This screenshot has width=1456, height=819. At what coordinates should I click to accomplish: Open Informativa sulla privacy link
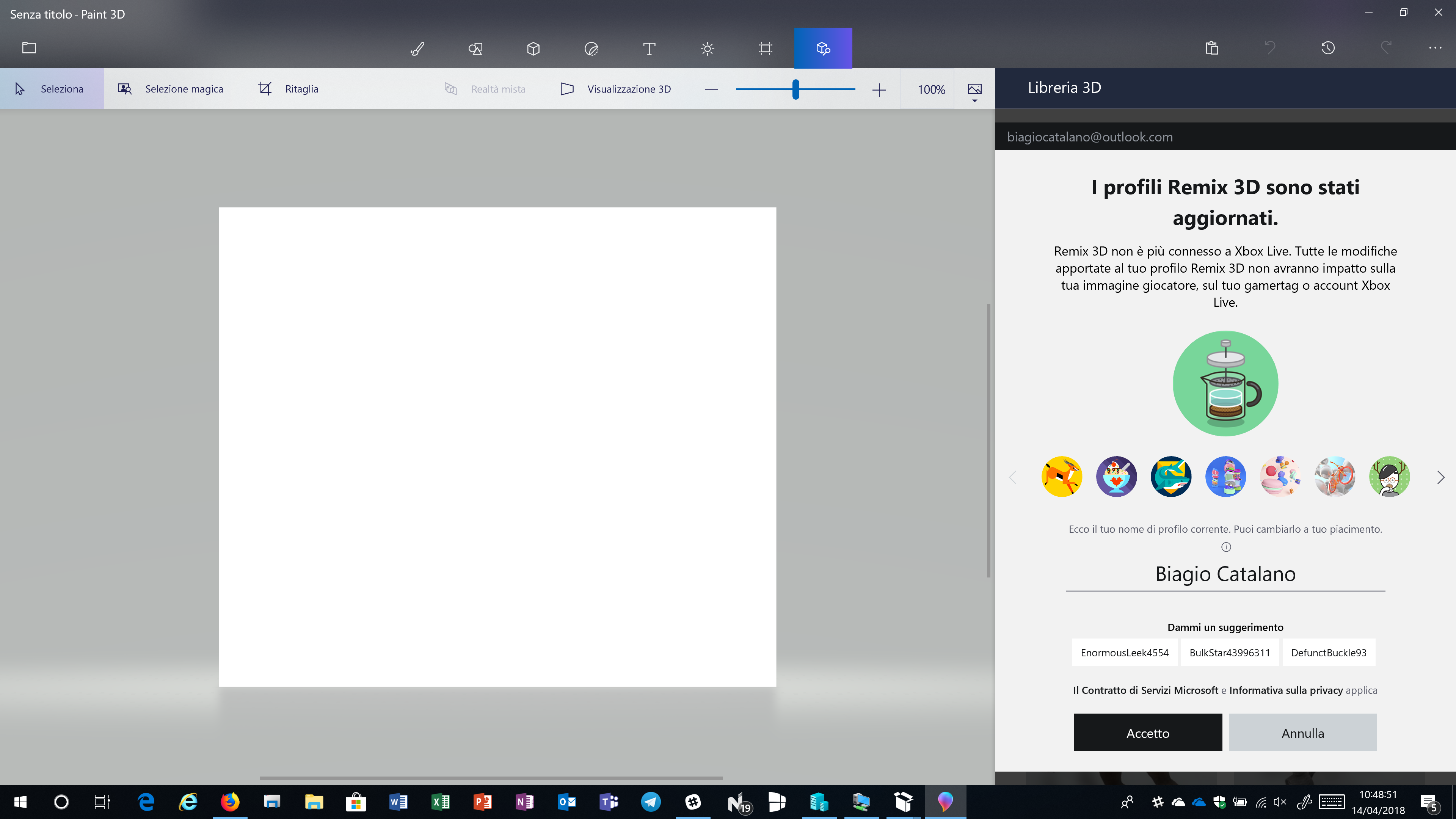(x=1286, y=690)
